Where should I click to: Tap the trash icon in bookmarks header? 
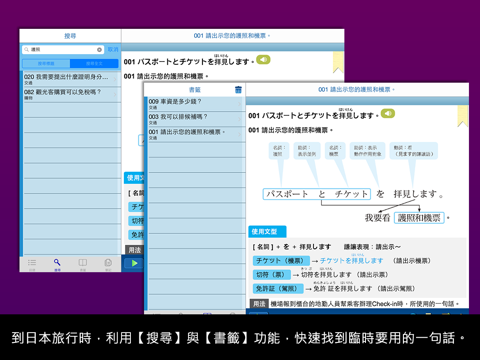pos(238,89)
